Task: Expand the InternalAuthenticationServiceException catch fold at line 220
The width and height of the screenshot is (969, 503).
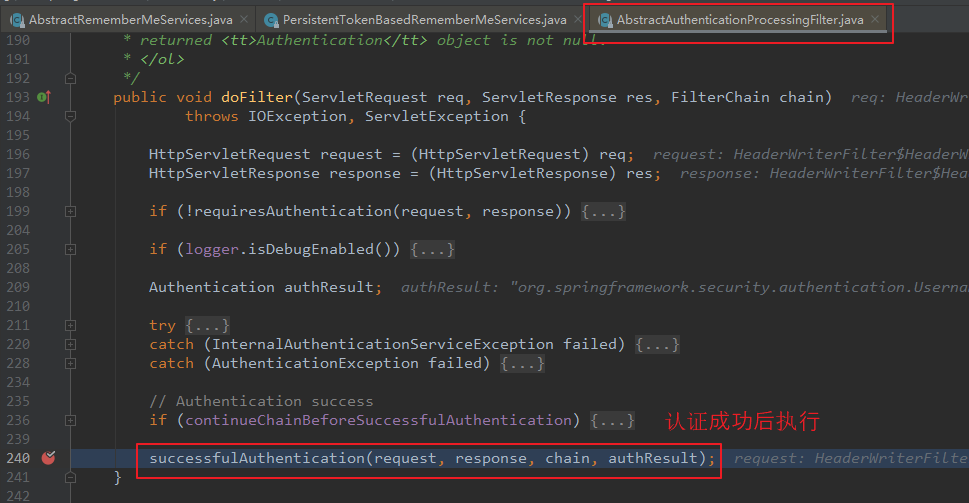Action: 70,344
